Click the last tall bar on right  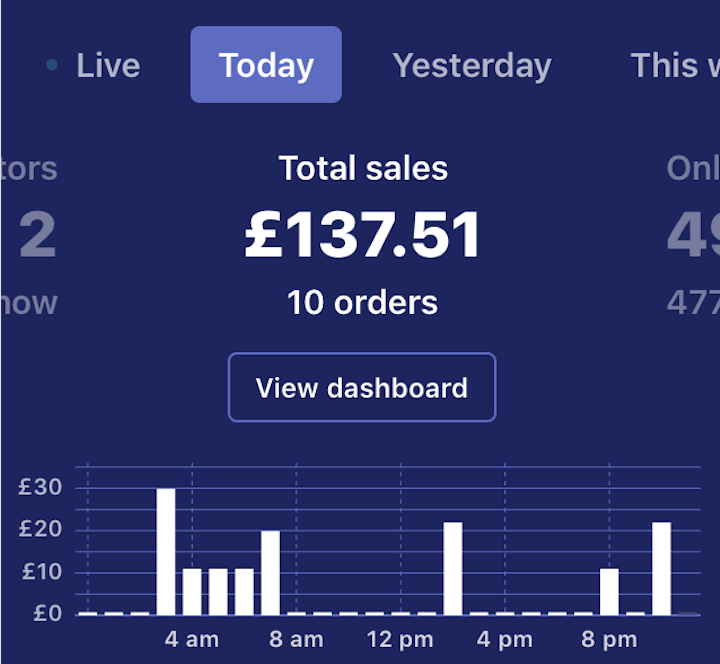(x=661, y=568)
